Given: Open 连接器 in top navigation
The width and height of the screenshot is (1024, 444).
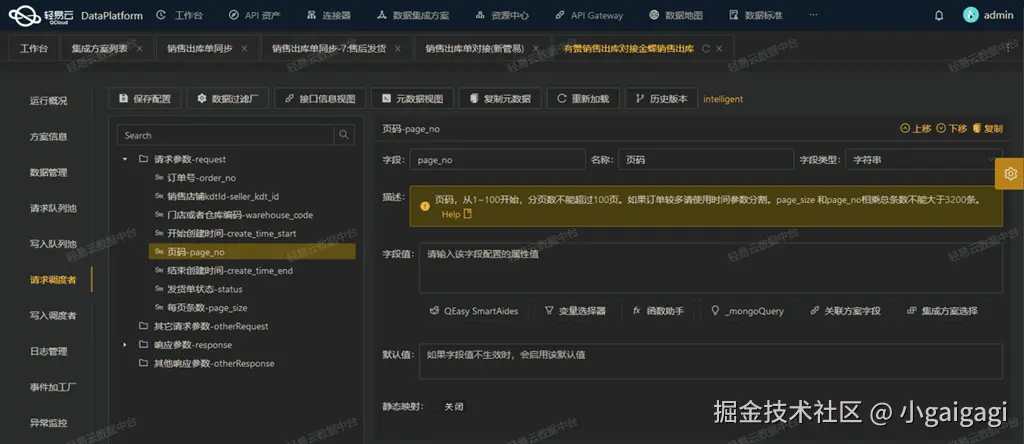Looking at the screenshot, I should pos(328,15).
